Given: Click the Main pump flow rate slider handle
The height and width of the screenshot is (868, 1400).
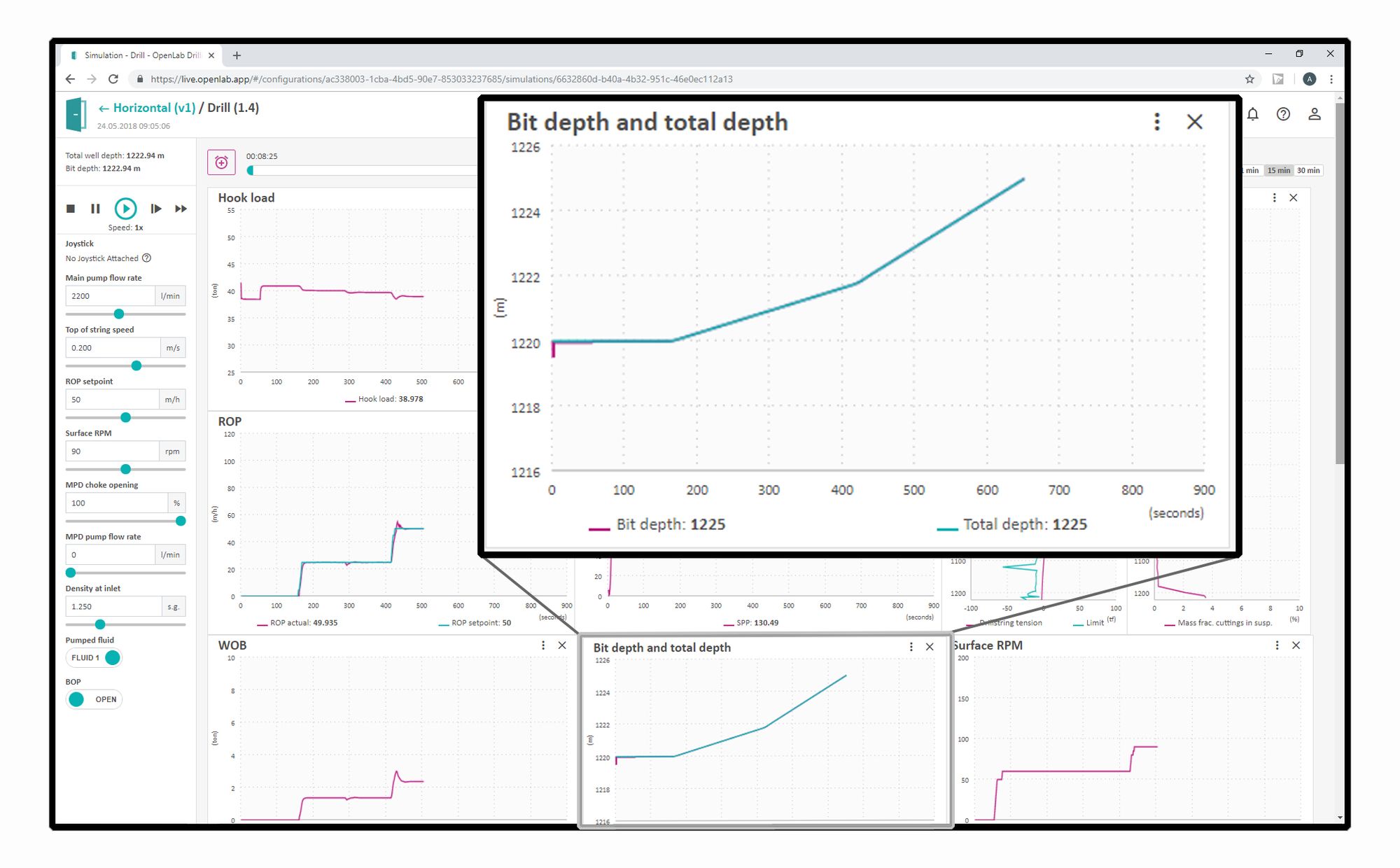Looking at the screenshot, I should (x=119, y=314).
